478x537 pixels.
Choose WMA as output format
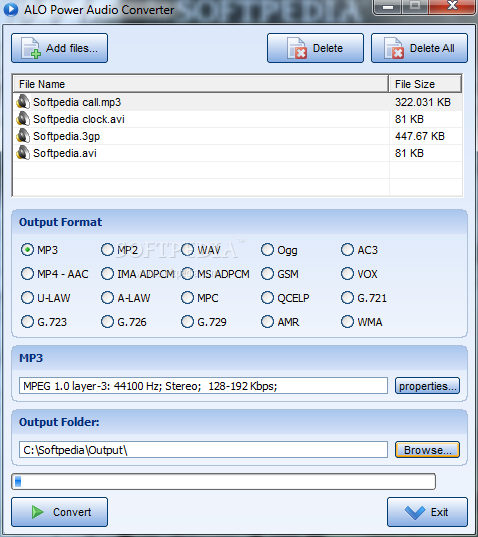coord(362,322)
